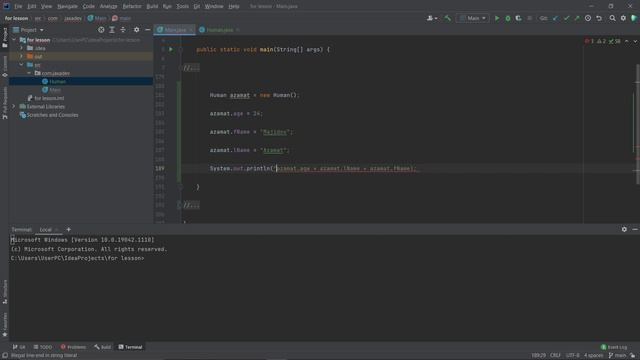Screen dimensions: 640x360
Task: Click the gutter run arrow beside main method
Action: point(171,49)
